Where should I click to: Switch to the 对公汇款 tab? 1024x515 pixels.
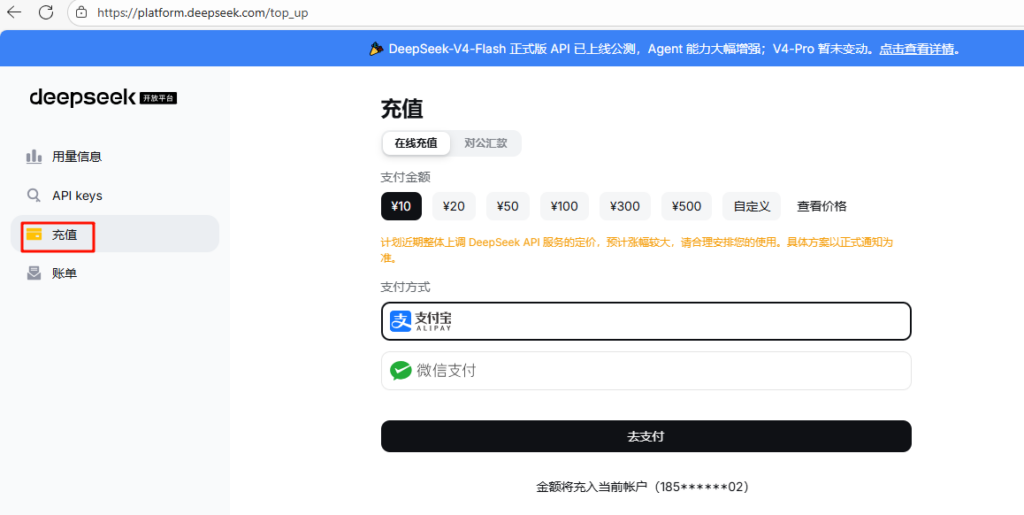pyautogui.click(x=485, y=144)
